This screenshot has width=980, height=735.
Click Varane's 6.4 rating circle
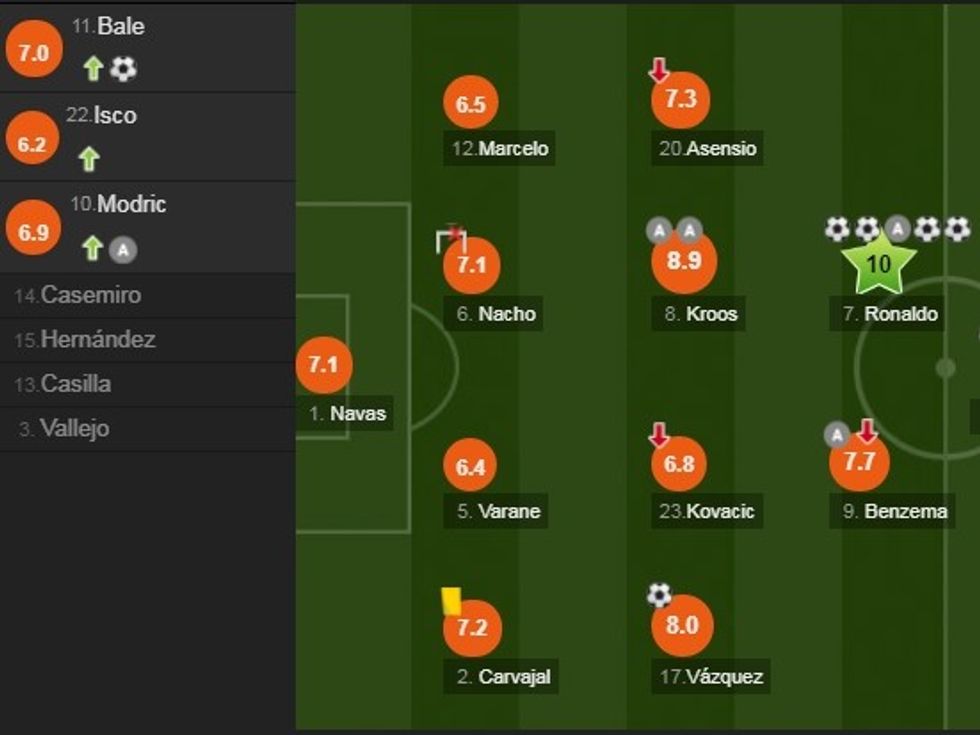[470, 467]
